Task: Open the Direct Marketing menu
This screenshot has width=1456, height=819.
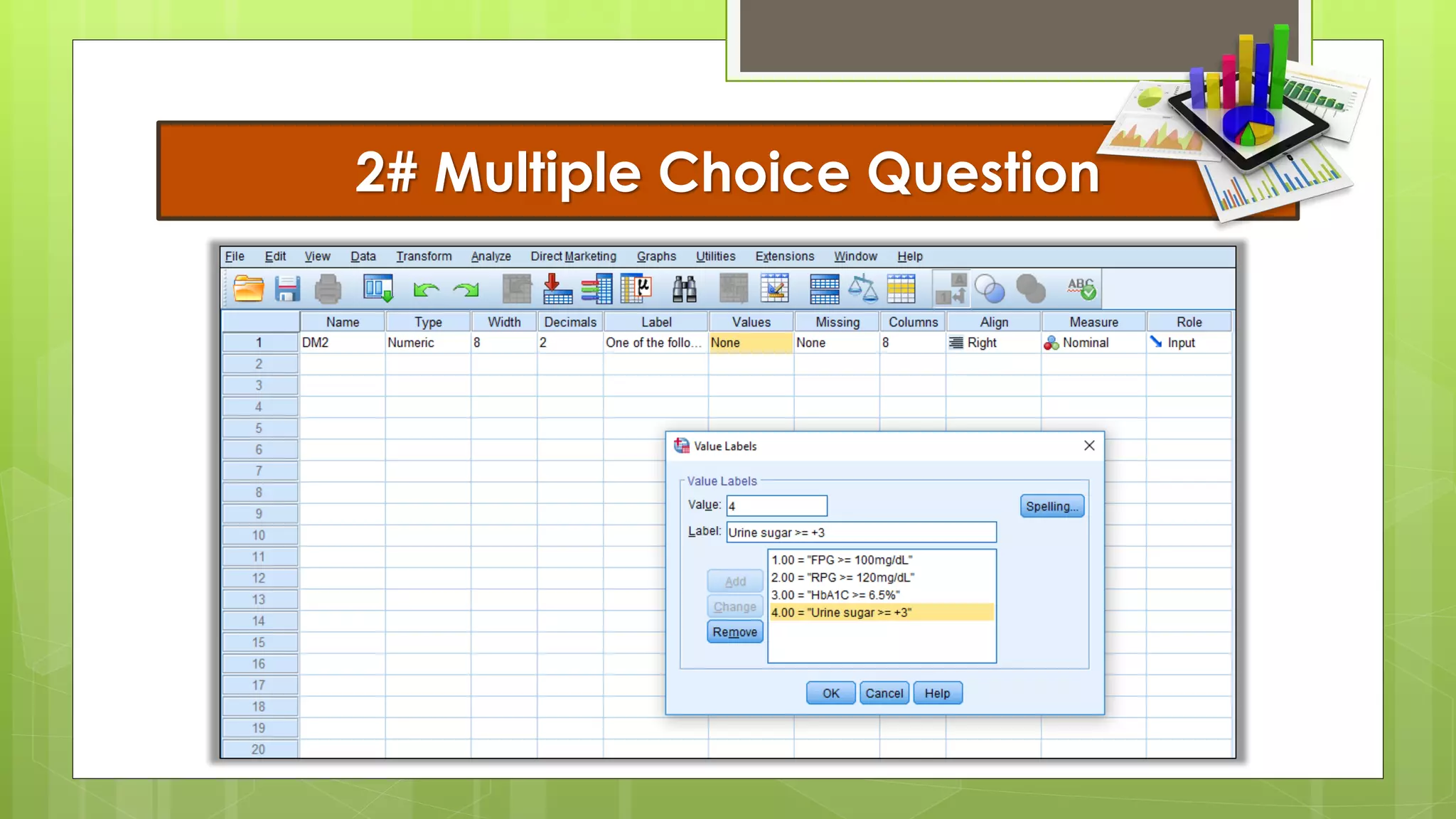Action: click(573, 257)
